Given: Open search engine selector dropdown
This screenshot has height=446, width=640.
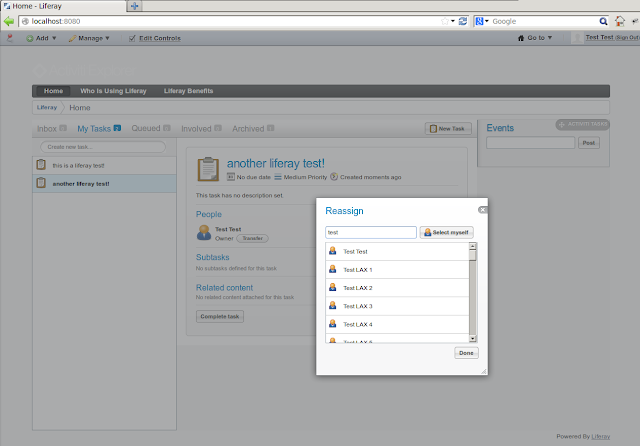Looking at the screenshot, I should pyautogui.click(x=482, y=21).
